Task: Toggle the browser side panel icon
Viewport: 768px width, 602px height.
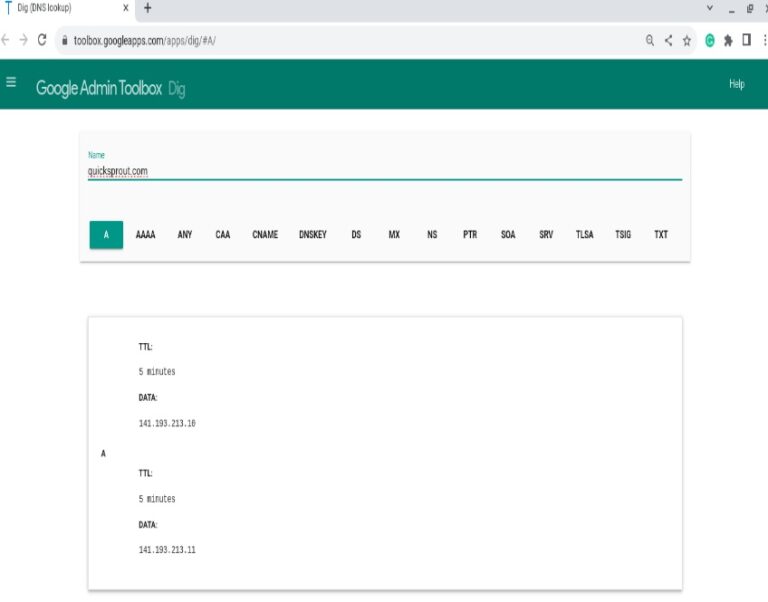Action: pyautogui.click(x=746, y=41)
